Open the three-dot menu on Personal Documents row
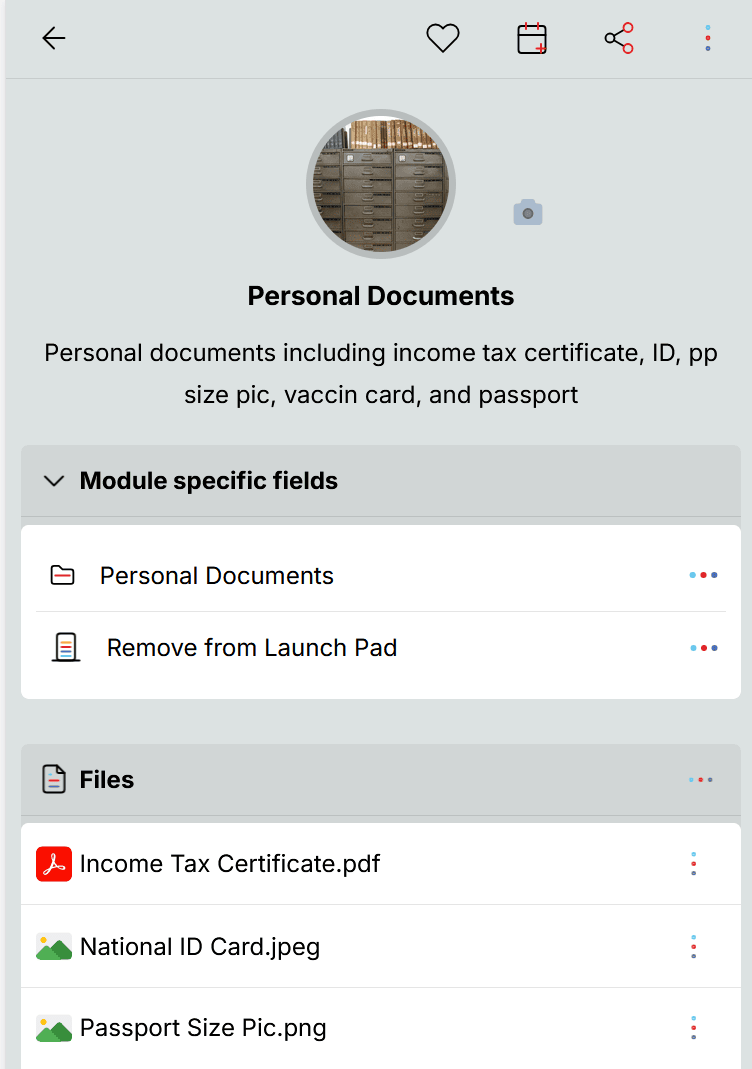The height and width of the screenshot is (1069, 752). pyautogui.click(x=703, y=575)
